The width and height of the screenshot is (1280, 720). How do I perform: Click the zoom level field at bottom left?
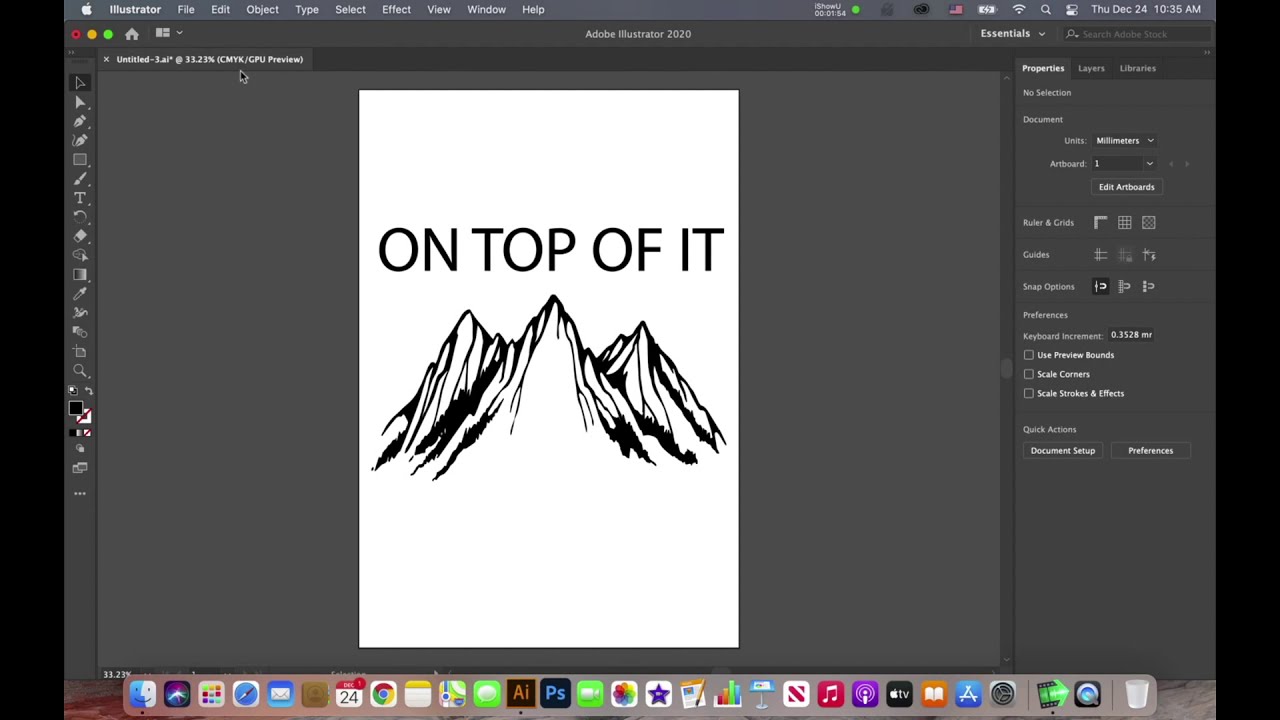tap(117, 674)
